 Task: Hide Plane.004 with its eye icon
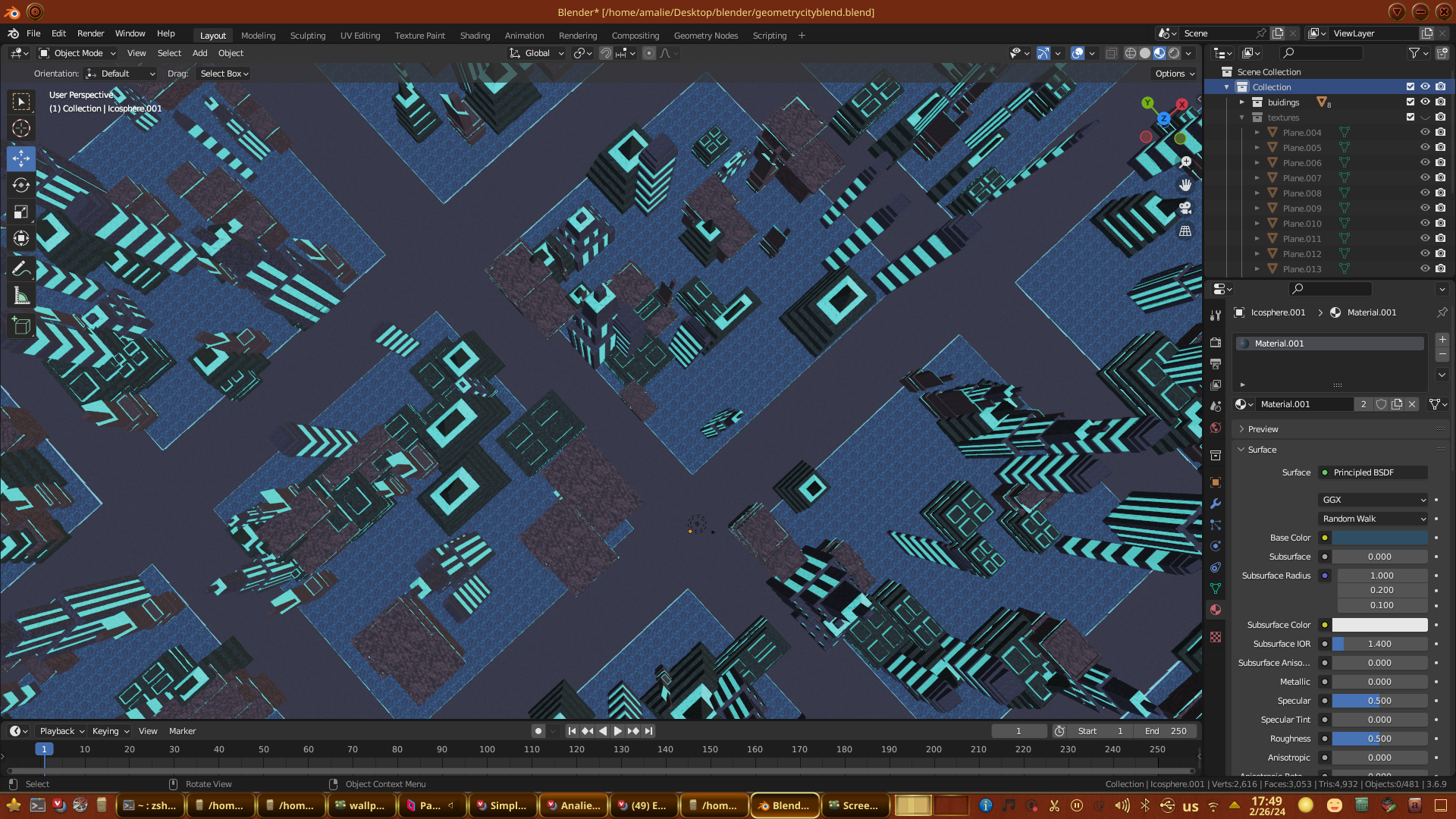(x=1425, y=132)
